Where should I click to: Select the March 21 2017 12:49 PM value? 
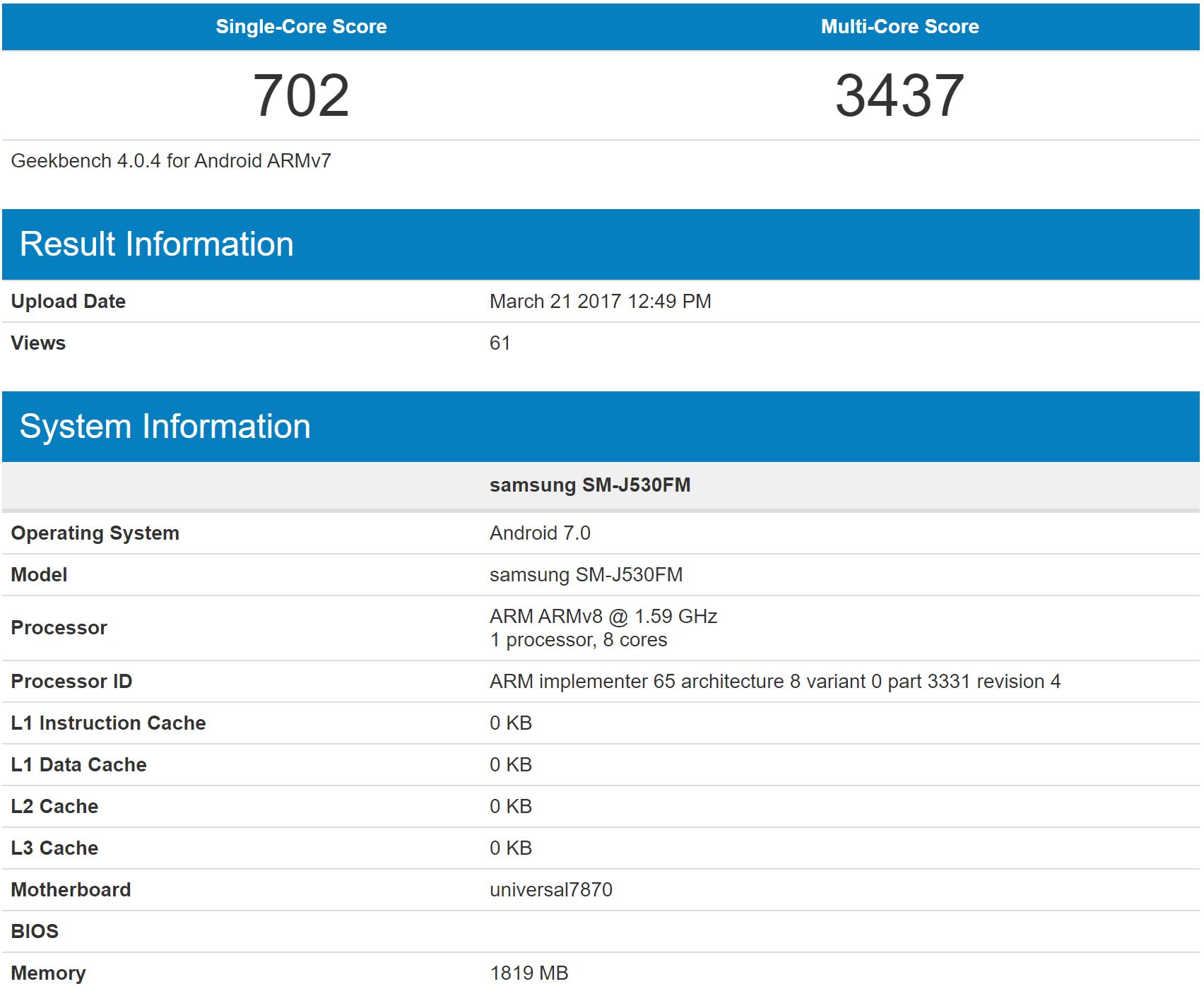click(600, 302)
